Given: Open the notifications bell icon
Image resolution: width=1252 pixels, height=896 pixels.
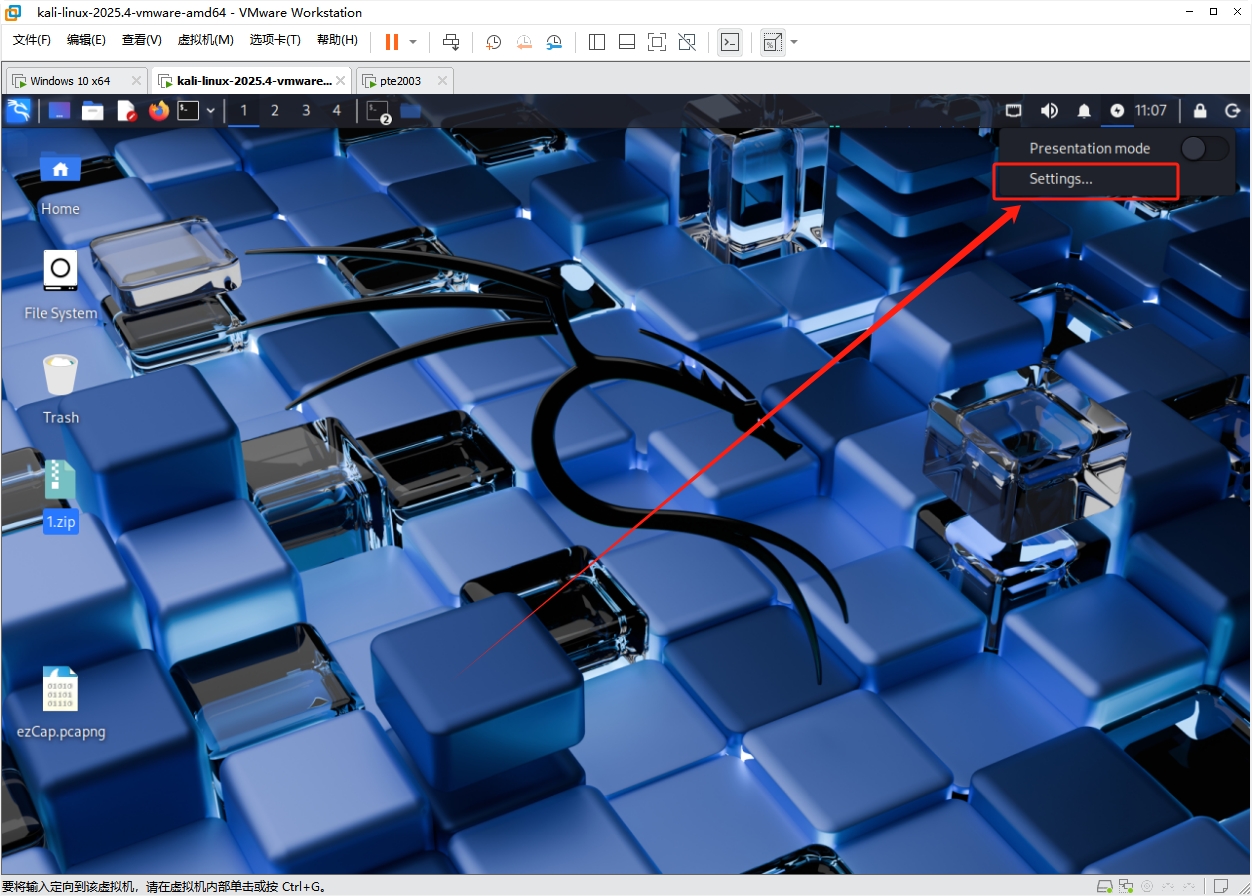Looking at the screenshot, I should coord(1084,111).
